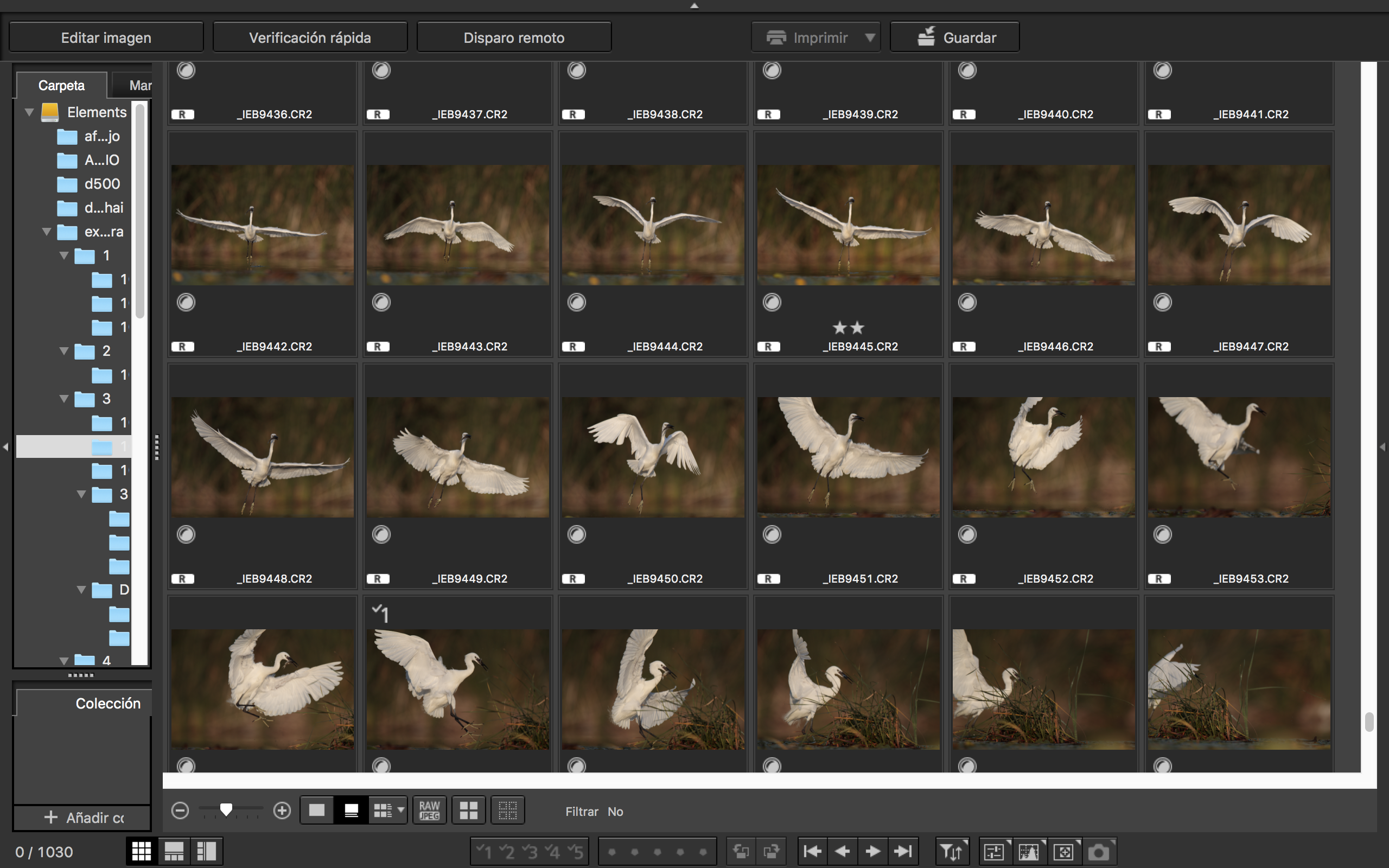Switch to the grid multi-thumbnail layout icon
The width and height of the screenshot is (1389, 868).
click(141, 851)
